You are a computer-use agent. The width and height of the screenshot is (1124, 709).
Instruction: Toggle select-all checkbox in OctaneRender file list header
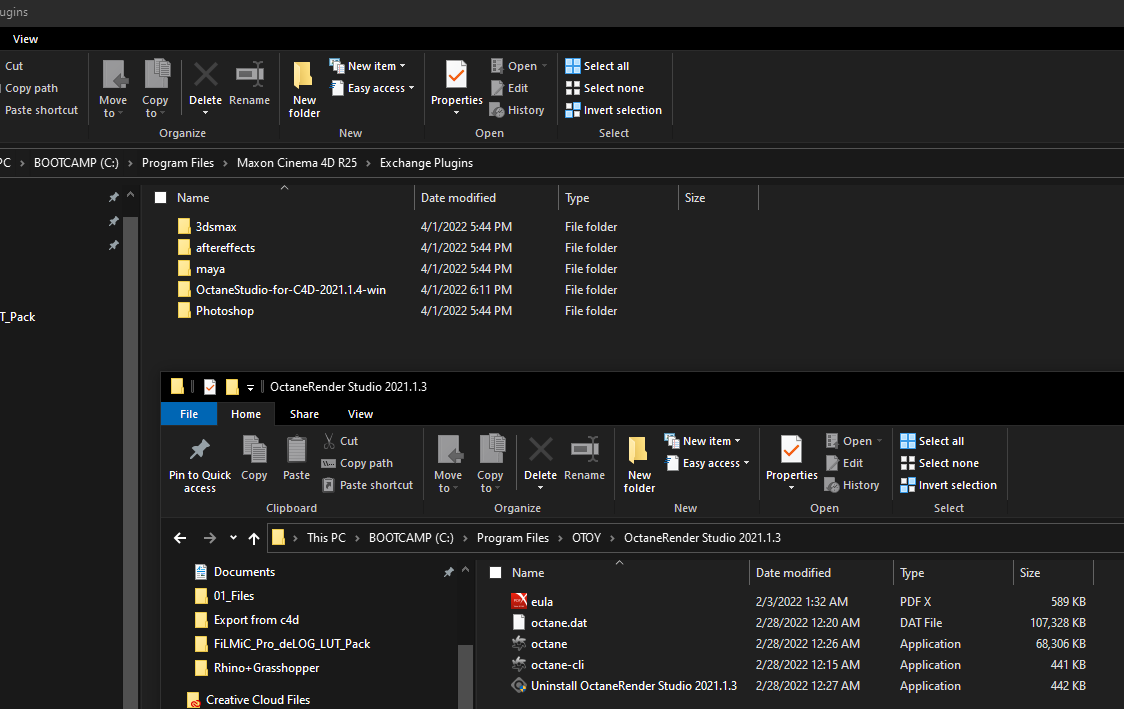[495, 573]
